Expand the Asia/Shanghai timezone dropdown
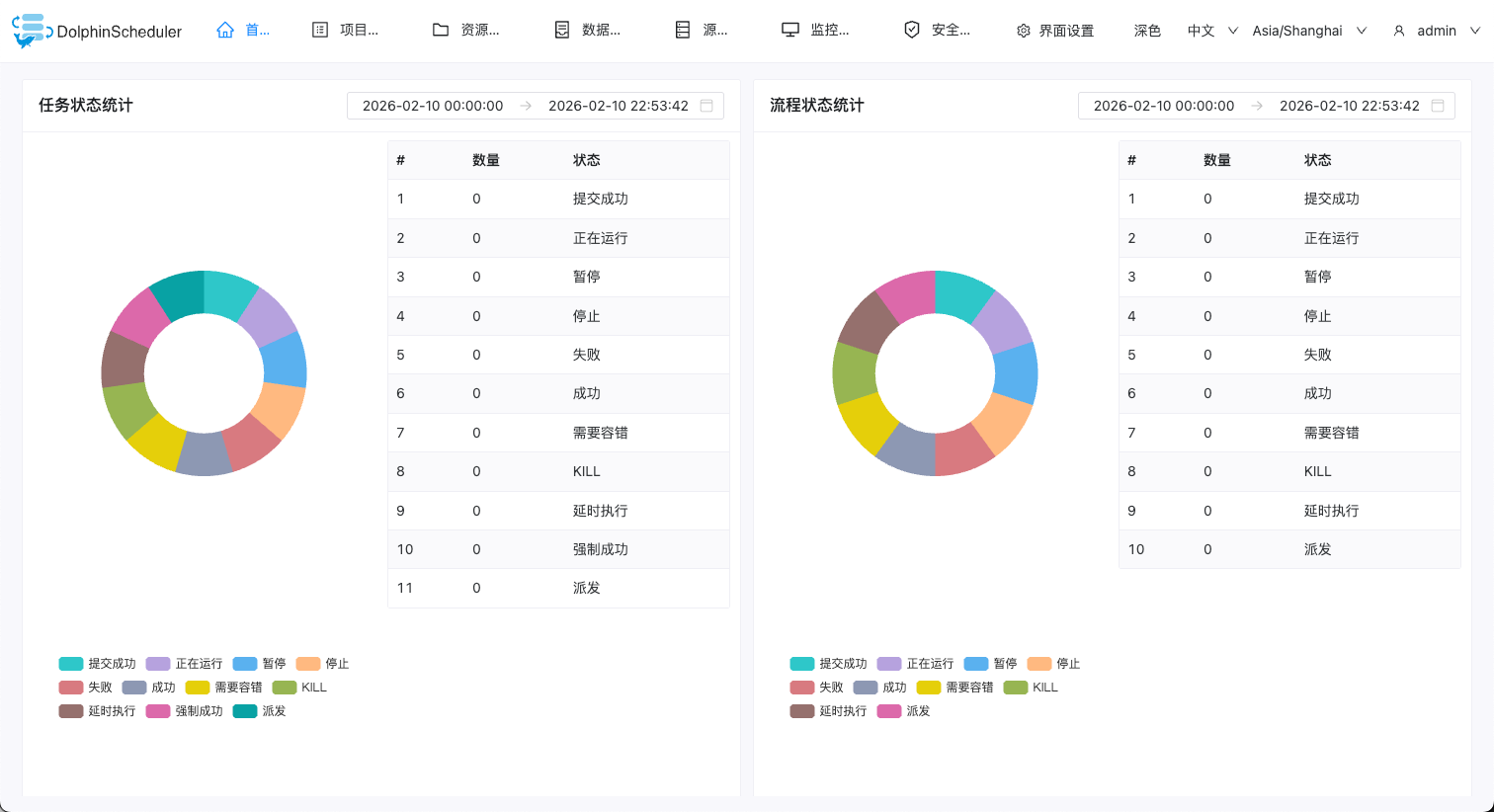Viewport: 1494px width, 812px height. pyautogui.click(x=1308, y=30)
